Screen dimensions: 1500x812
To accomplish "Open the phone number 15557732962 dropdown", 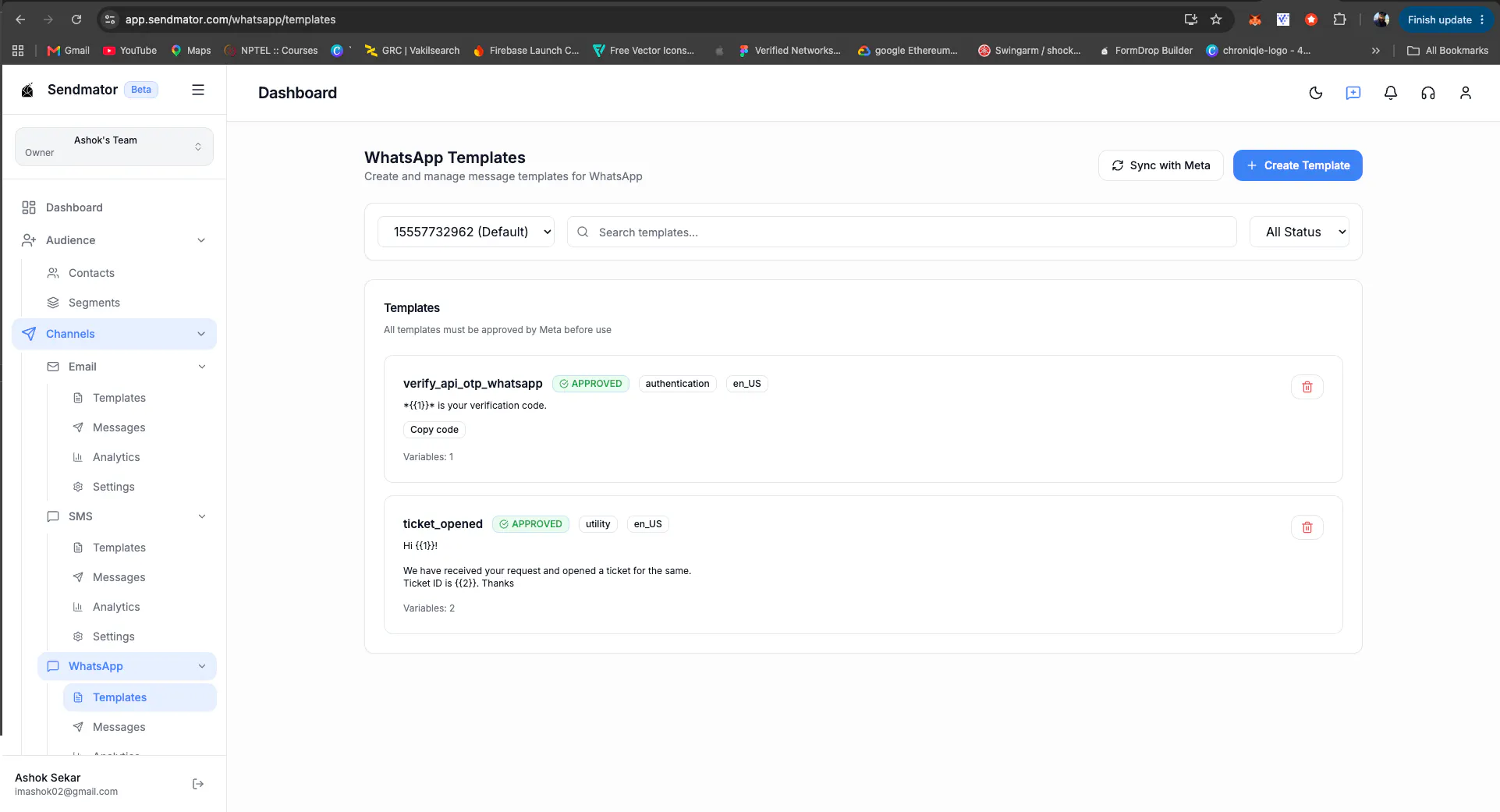I will point(466,232).
